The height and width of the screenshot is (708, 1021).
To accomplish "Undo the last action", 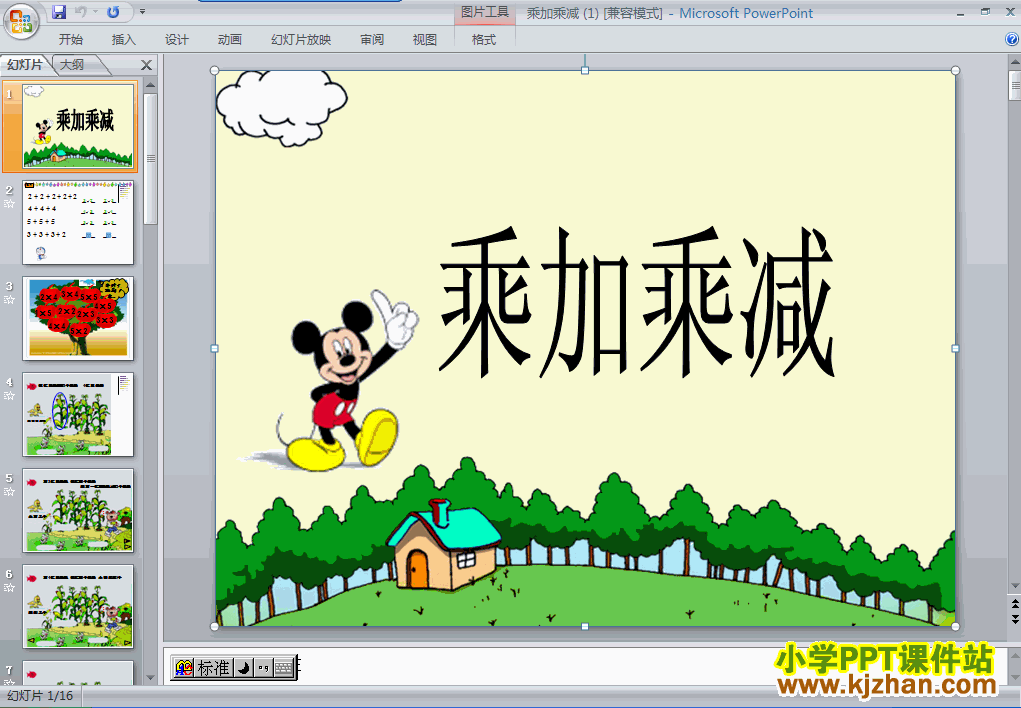I will (81, 12).
